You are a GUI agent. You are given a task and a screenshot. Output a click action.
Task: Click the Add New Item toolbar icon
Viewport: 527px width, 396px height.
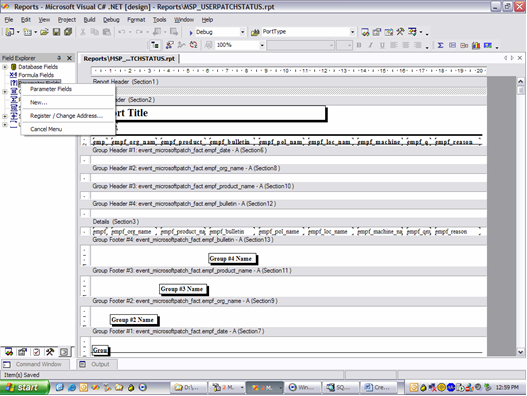27,32
